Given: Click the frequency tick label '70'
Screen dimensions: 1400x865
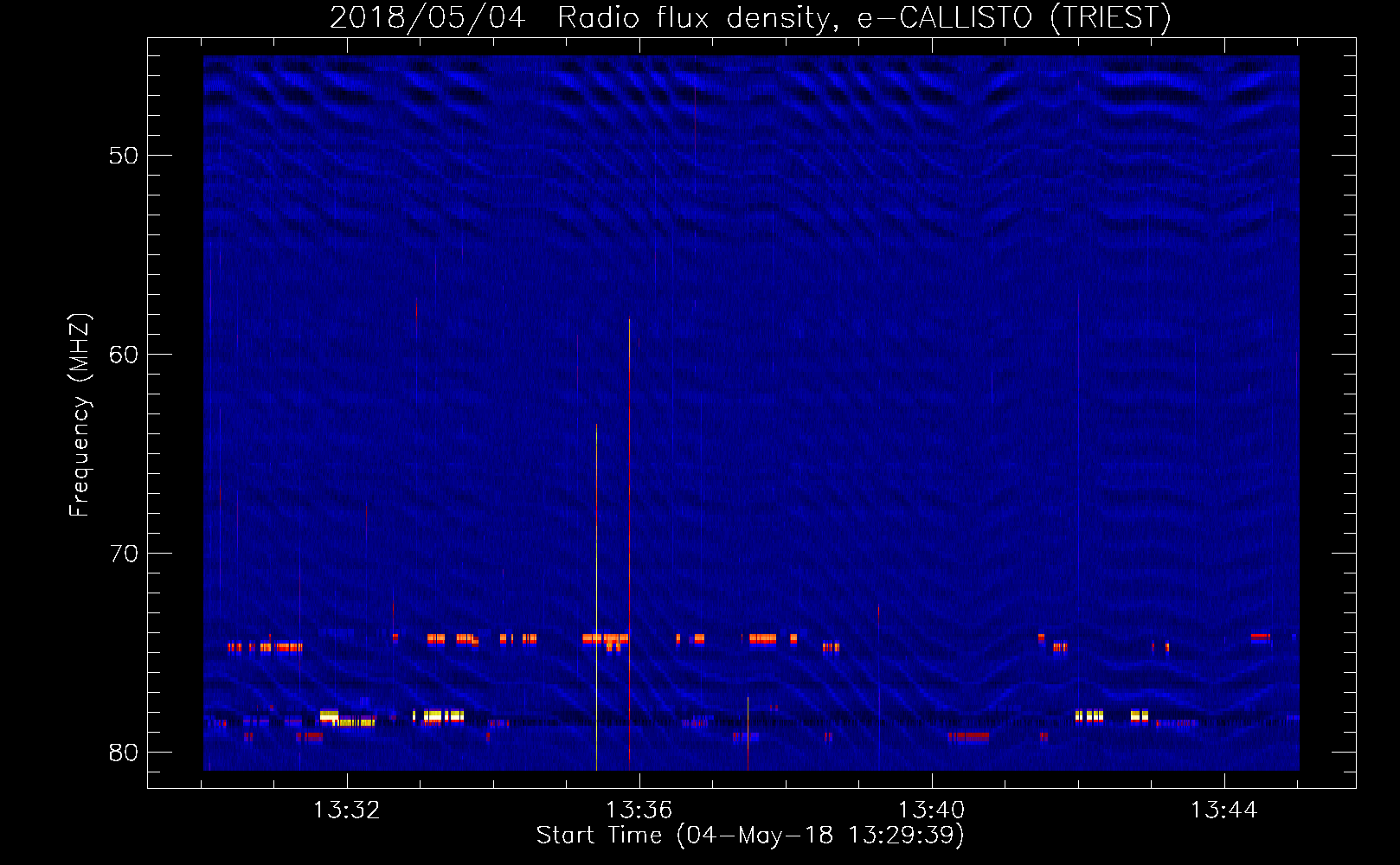Looking at the screenshot, I should pyautogui.click(x=124, y=554).
